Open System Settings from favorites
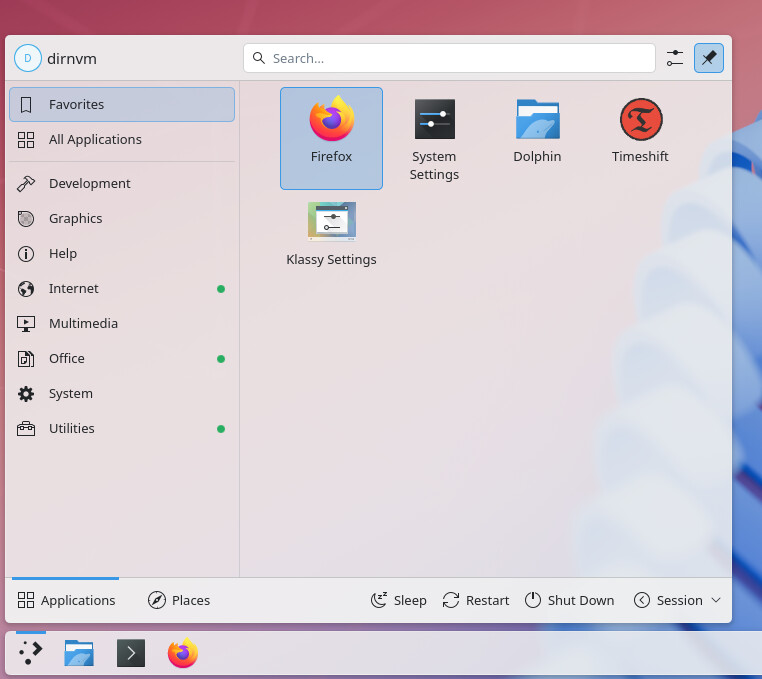Screen dimensions: 762x679 pos(434,138)
